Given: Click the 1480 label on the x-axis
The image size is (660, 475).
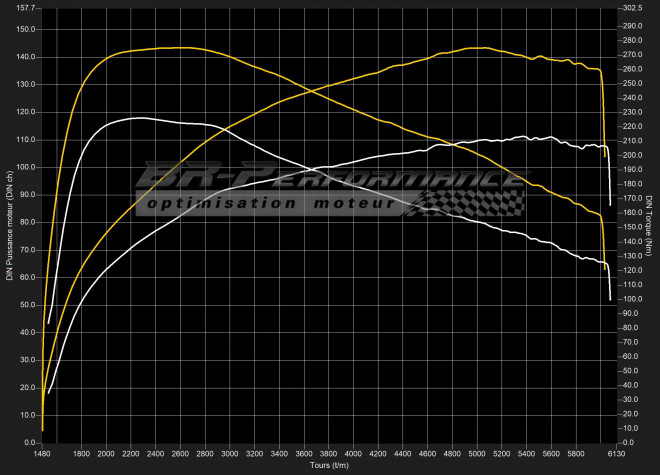Looking at the screenshot, I should point(43,452).
